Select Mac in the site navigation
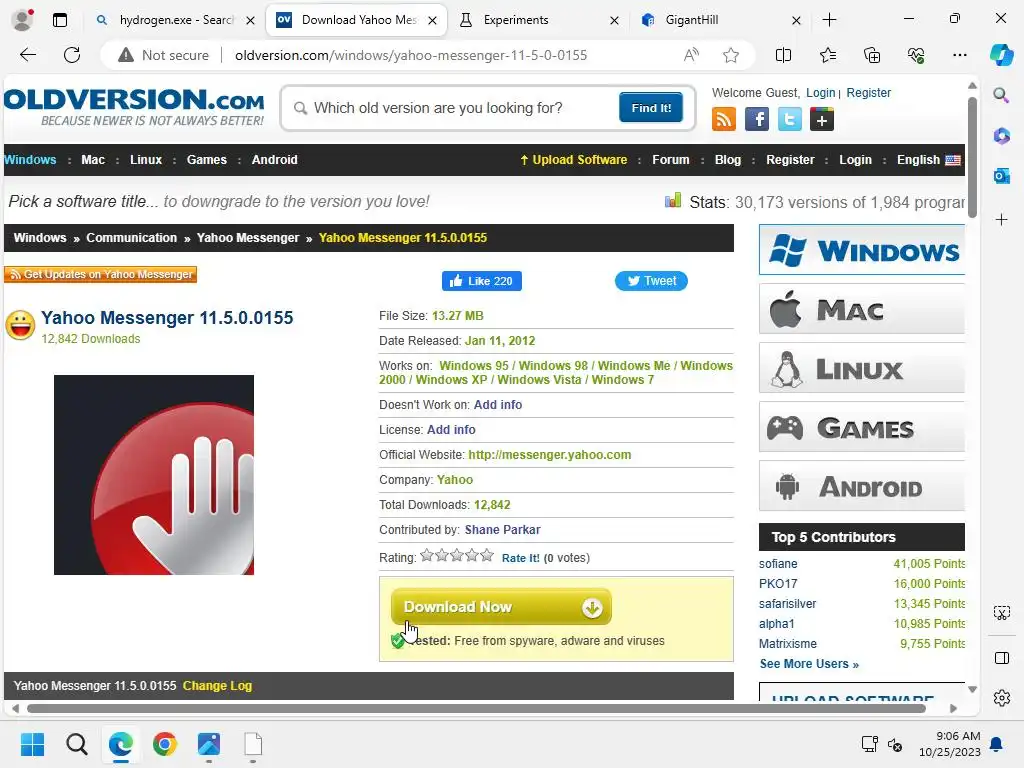The height and width of the screenshot is (768, 1024). [x=93, y=160]
